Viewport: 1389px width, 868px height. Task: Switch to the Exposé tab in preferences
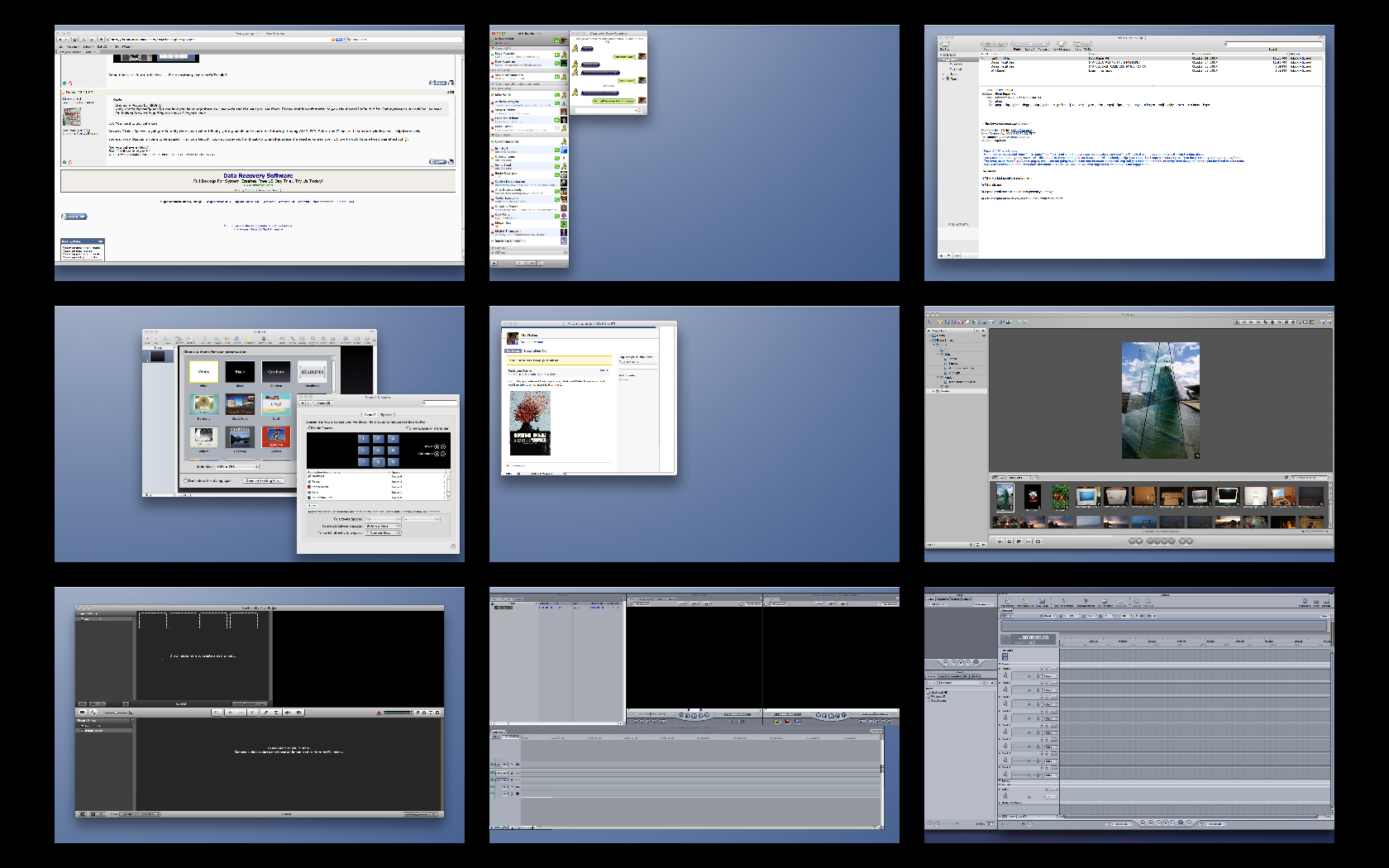coord(370,414)
